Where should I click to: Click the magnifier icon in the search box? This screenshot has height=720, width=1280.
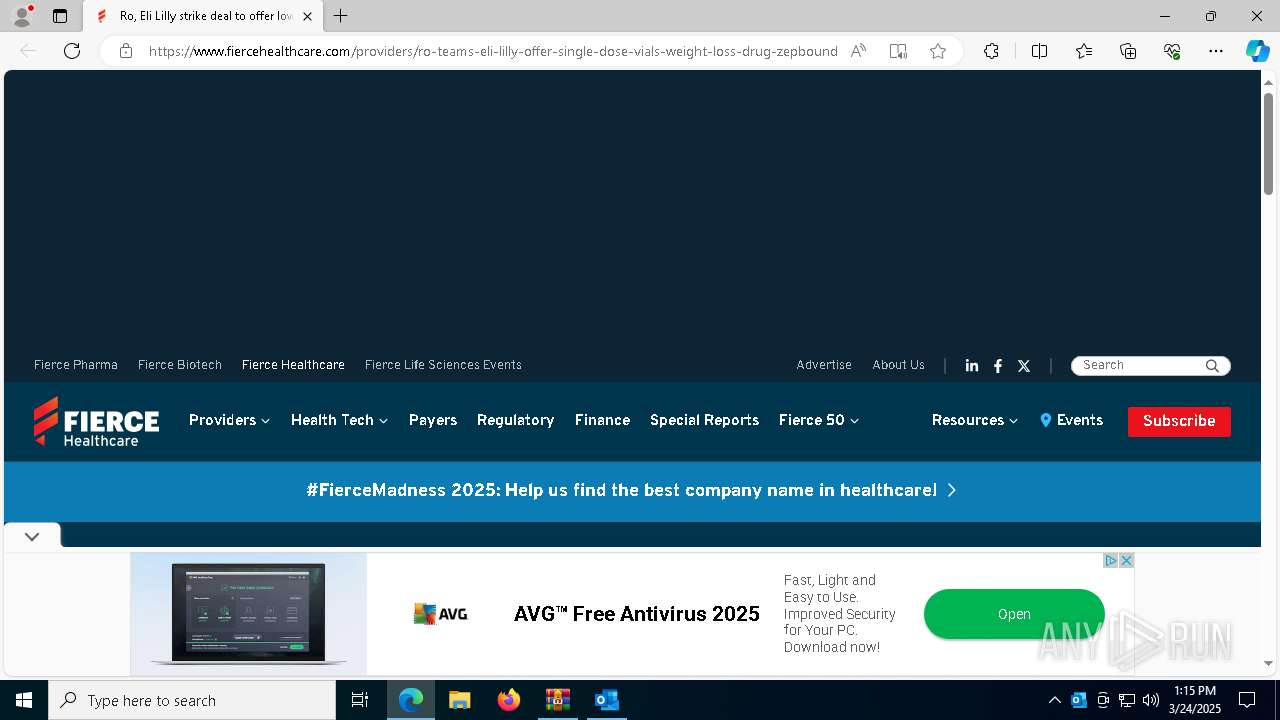(1212, 366)
